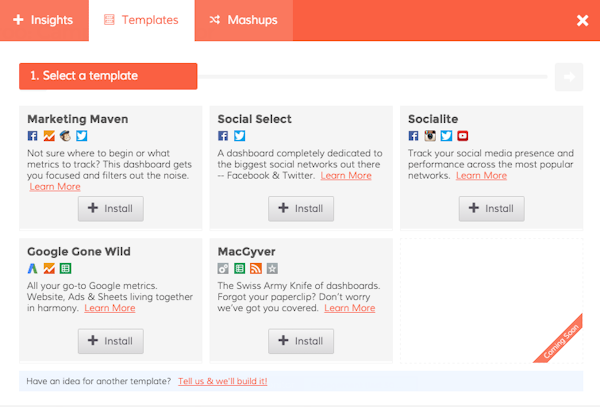Image resolution: width=600 pixels, height=412 pixels.
Task: Click the next step arrow button
Action: (569, 77)
